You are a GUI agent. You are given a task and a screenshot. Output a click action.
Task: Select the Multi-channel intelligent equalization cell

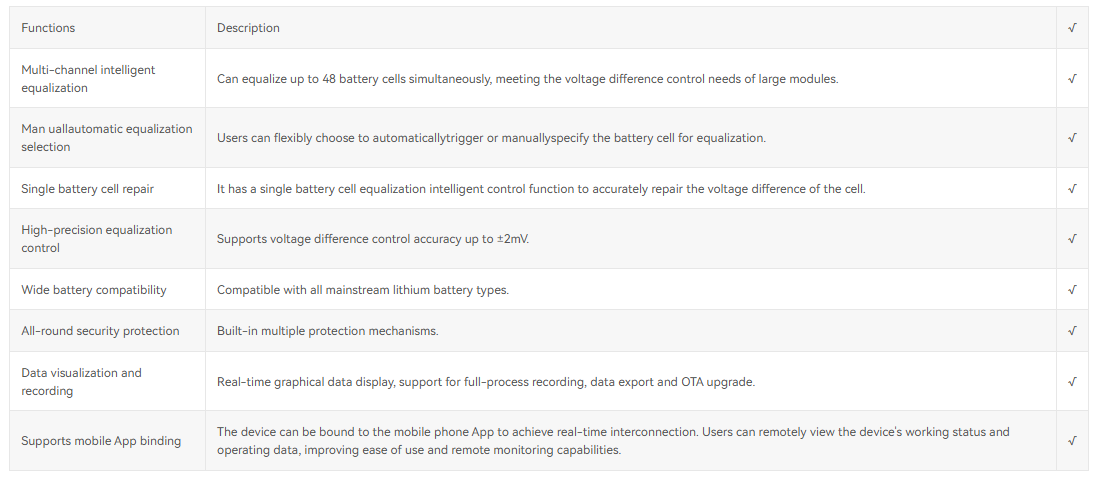pyautogui.click(x=88, y=79)
